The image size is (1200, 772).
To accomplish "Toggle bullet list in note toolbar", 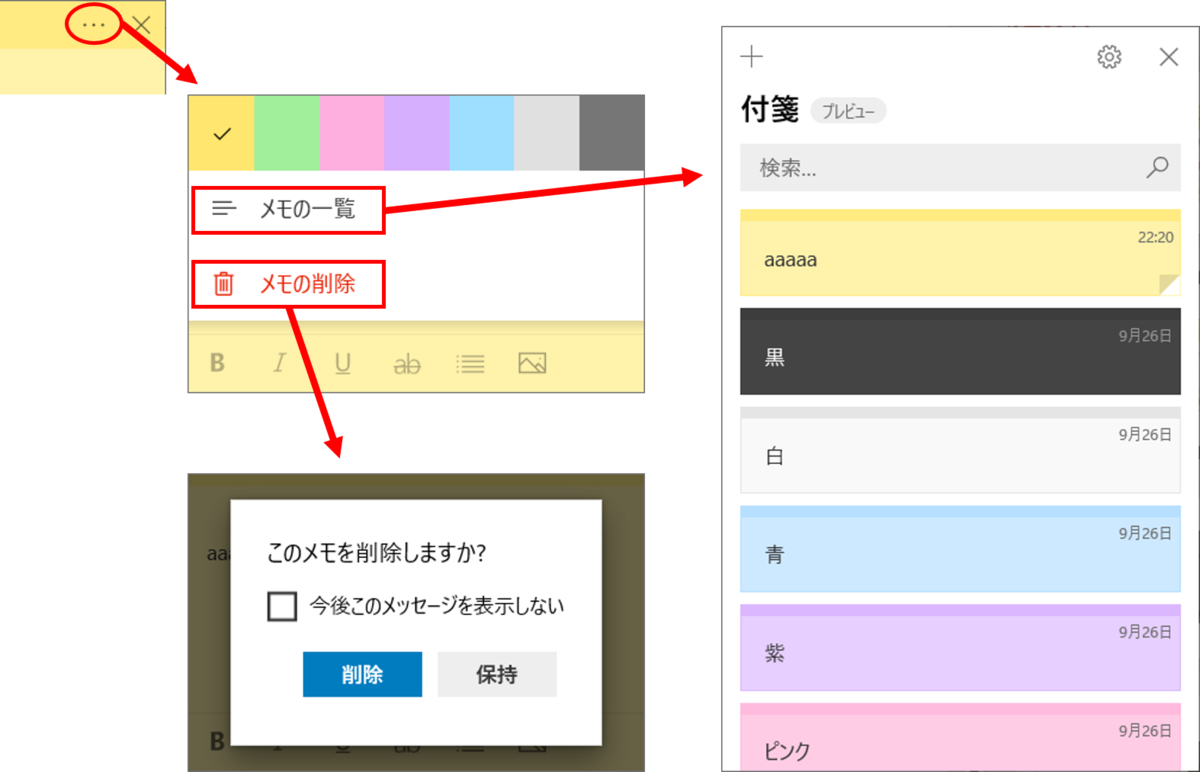I will click(x=470, y=364).
